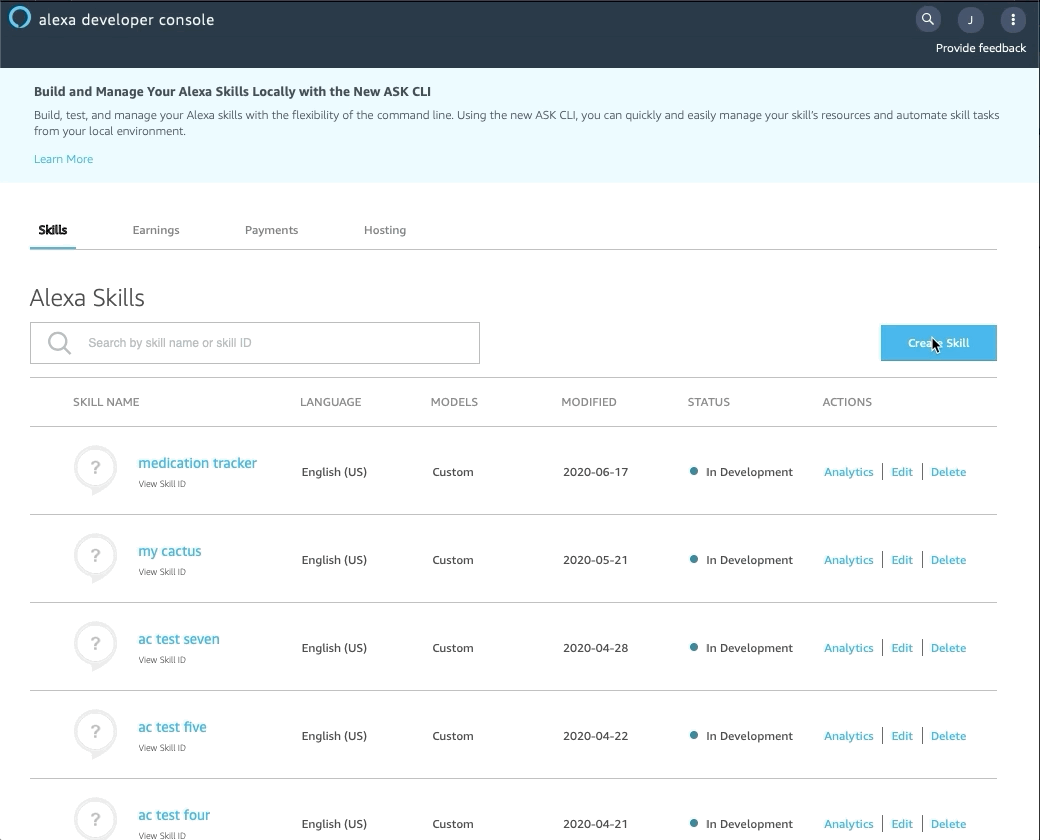Open the medication tracker skill
1040x840 pixels.
coord(197,463)
